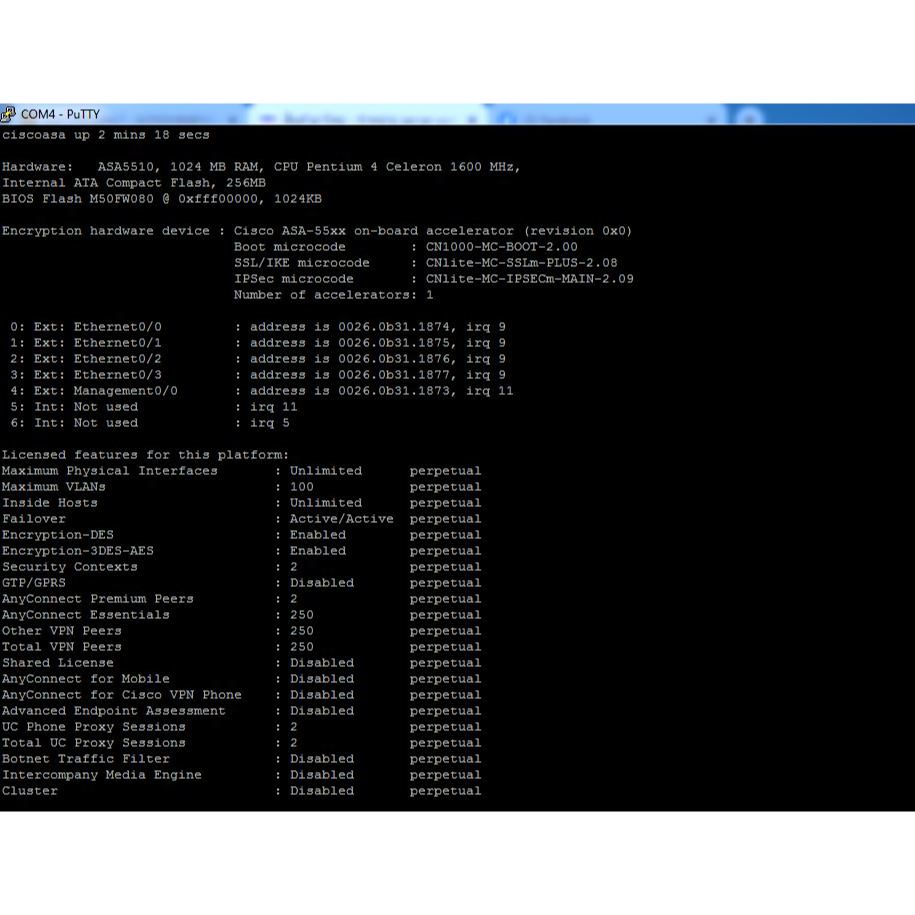This screenshot has width=915, height=915.
Task: Click the CN1000-MC-BOOT-2.00 boot microcode value
Action: [x=501, y=247]
